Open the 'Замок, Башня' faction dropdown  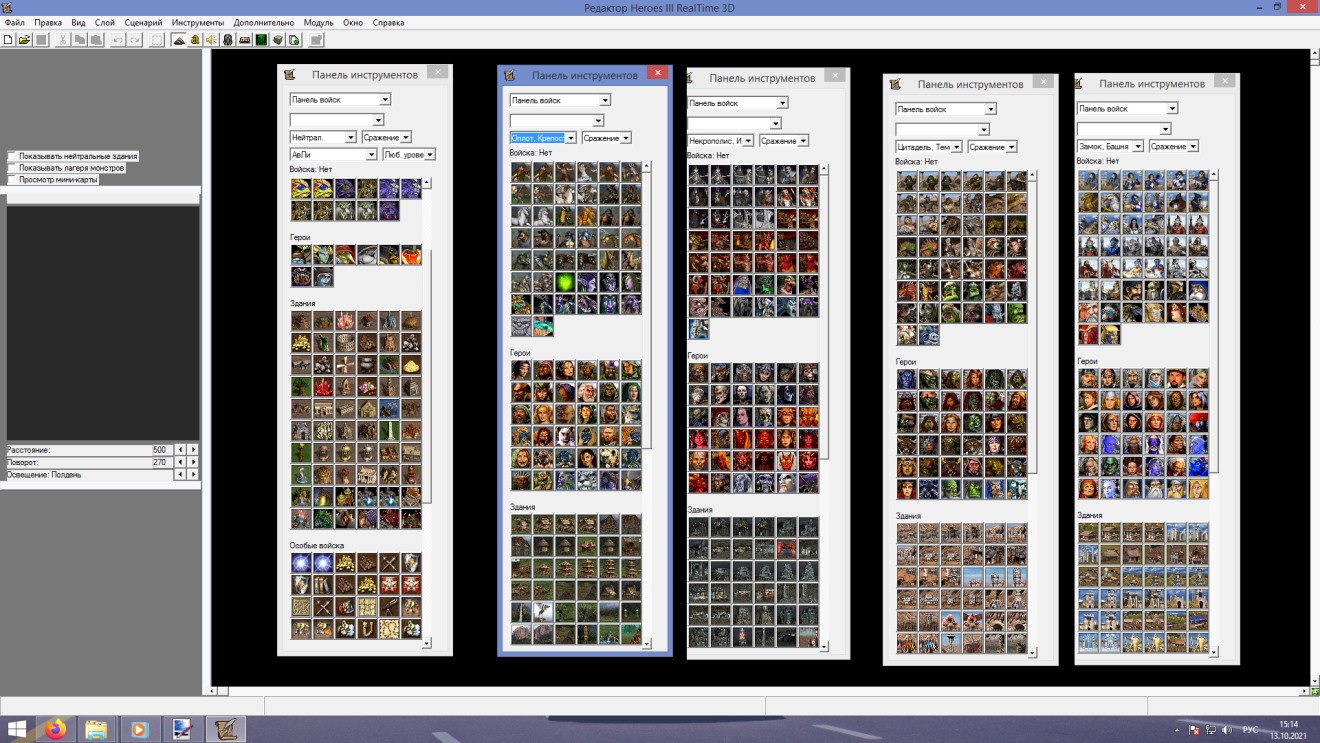pos(1110,146)
